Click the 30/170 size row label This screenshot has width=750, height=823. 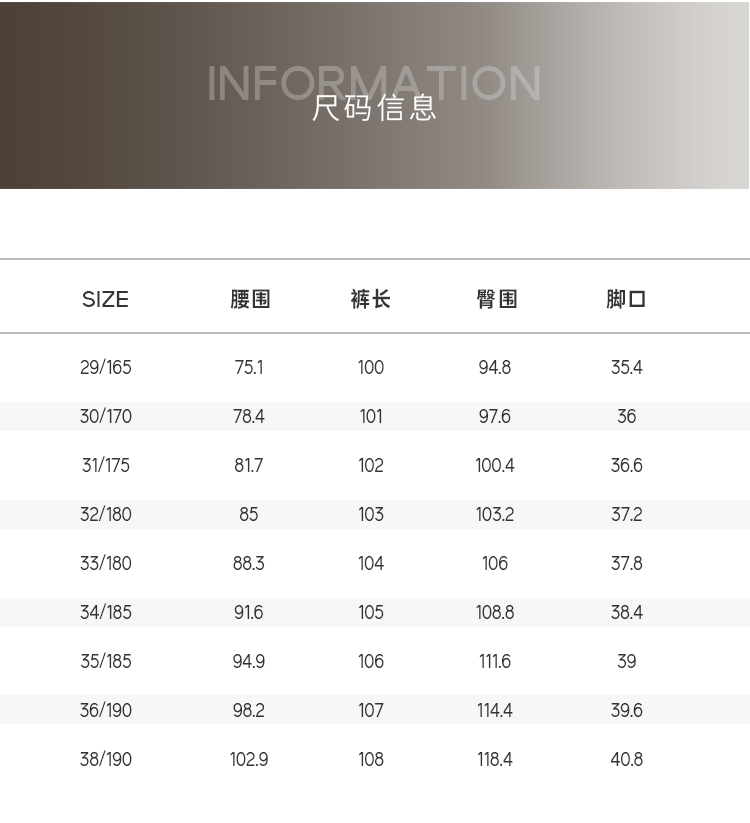click(105, 417)
